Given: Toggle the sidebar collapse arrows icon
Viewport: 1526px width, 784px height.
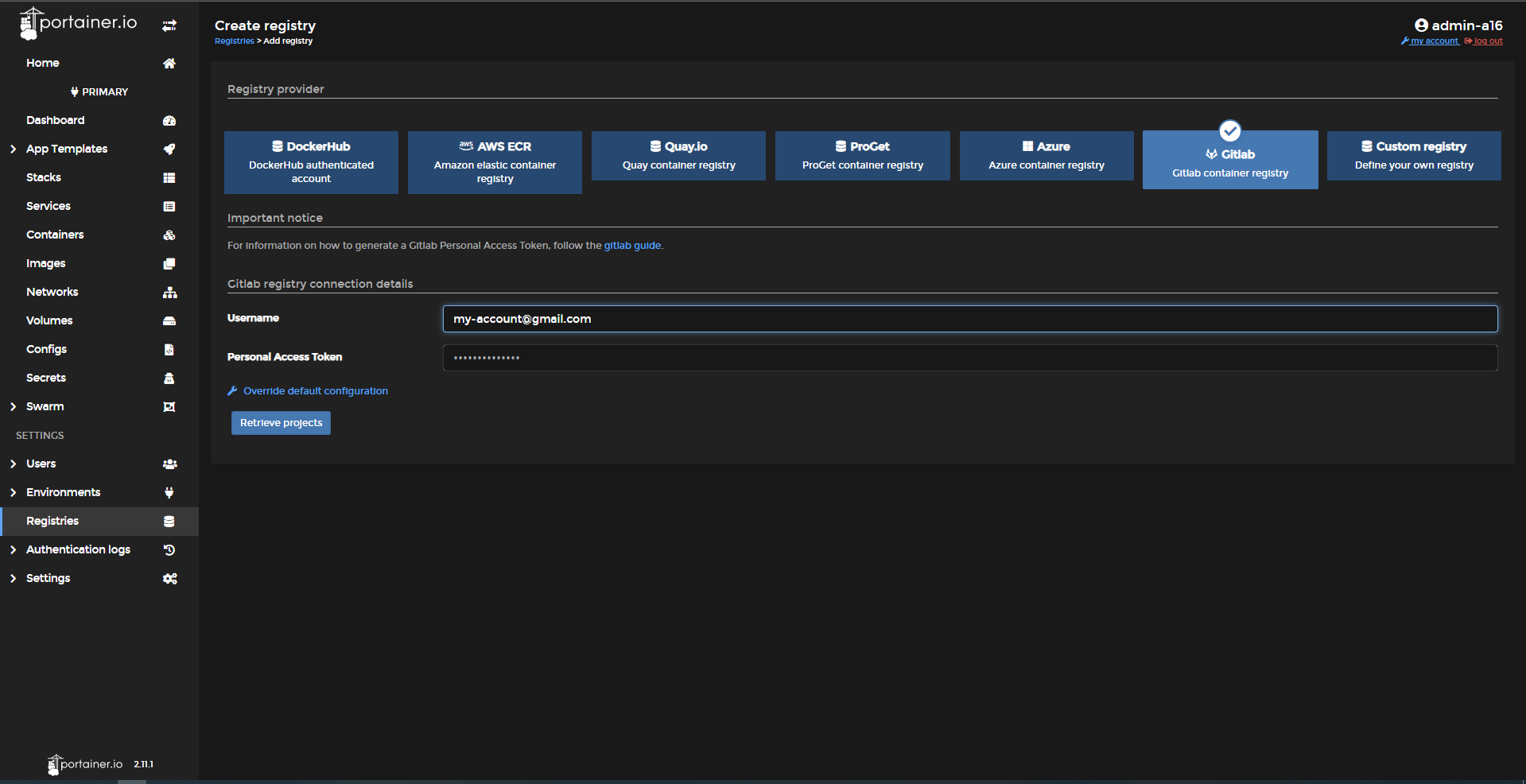Looking at the screenshot, I should [x=169, y=25].
